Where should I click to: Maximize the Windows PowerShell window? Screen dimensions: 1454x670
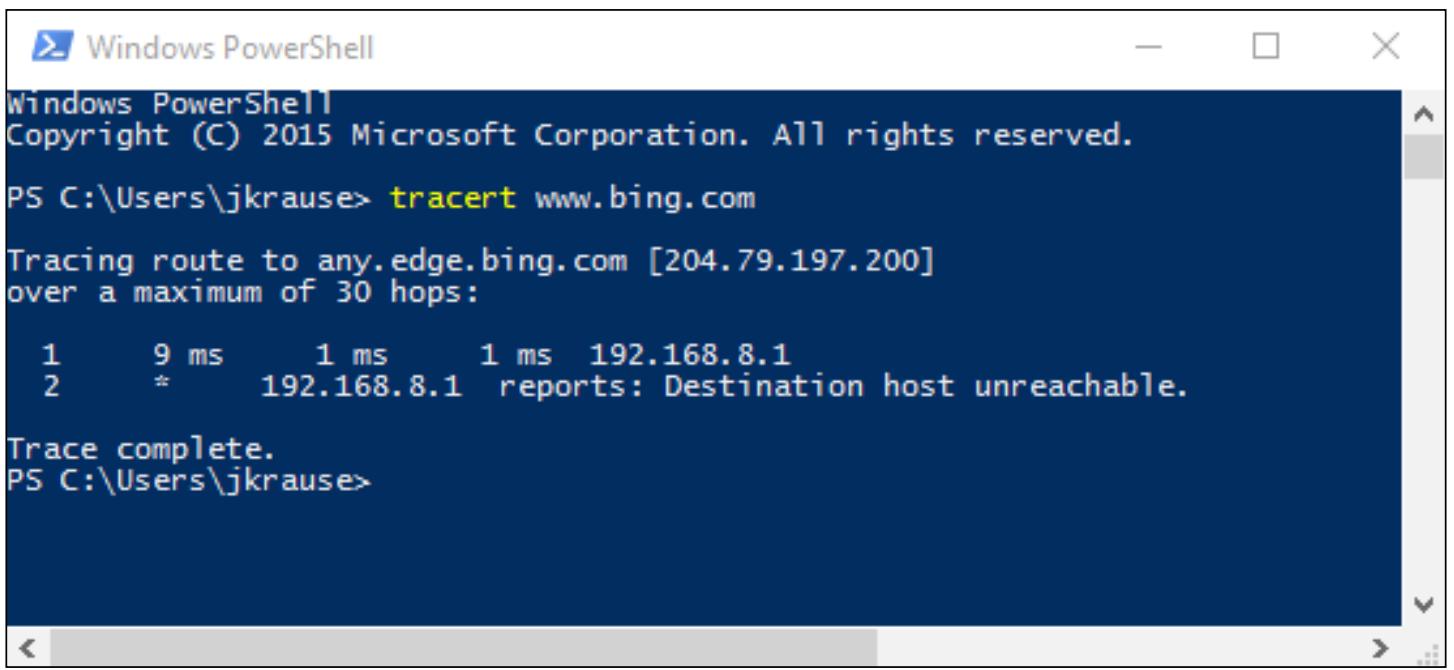1266,46
